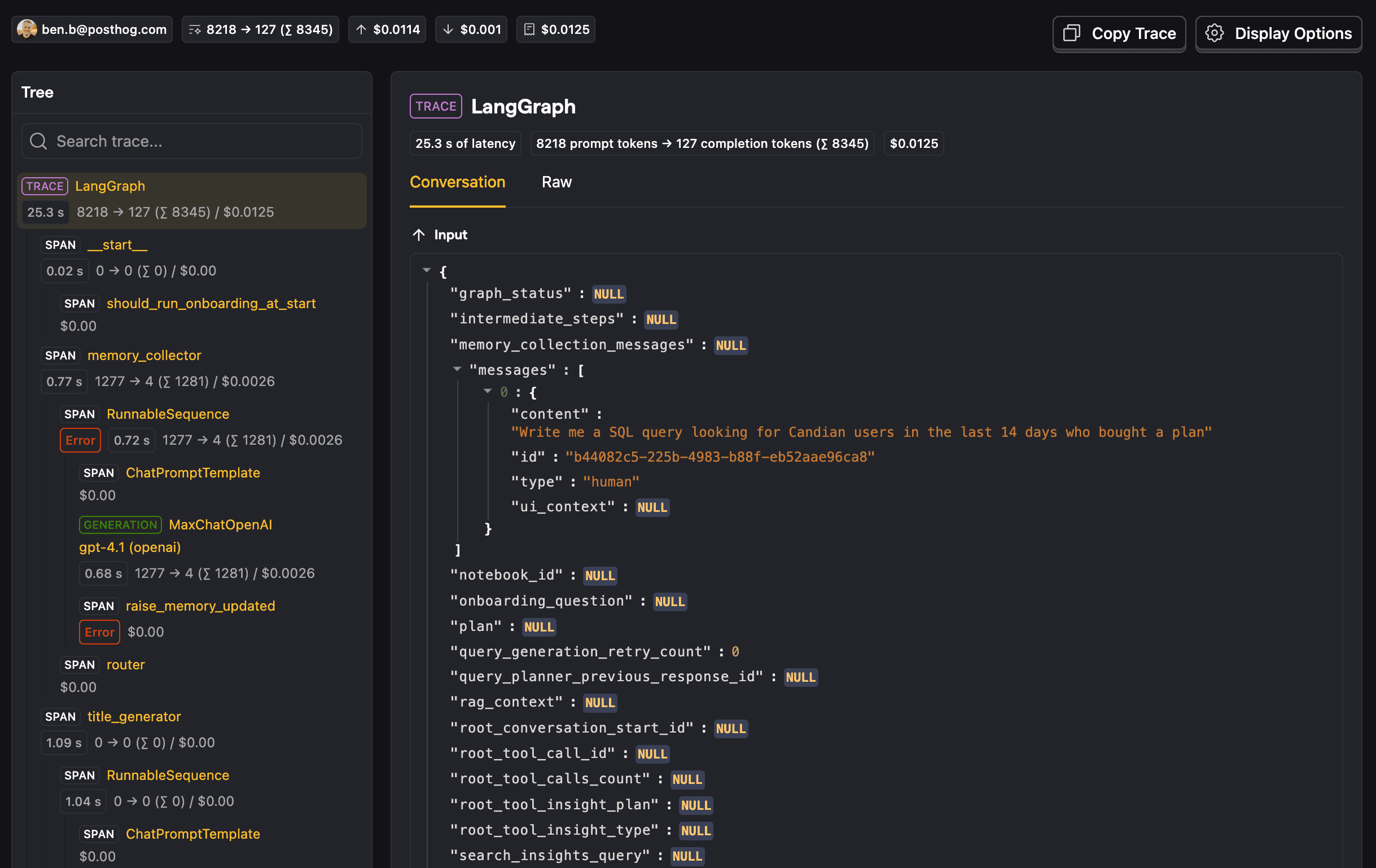Click the "Write me a SQL query" content string
Viewport: 1376px width, 868px height.
[861, 432]
